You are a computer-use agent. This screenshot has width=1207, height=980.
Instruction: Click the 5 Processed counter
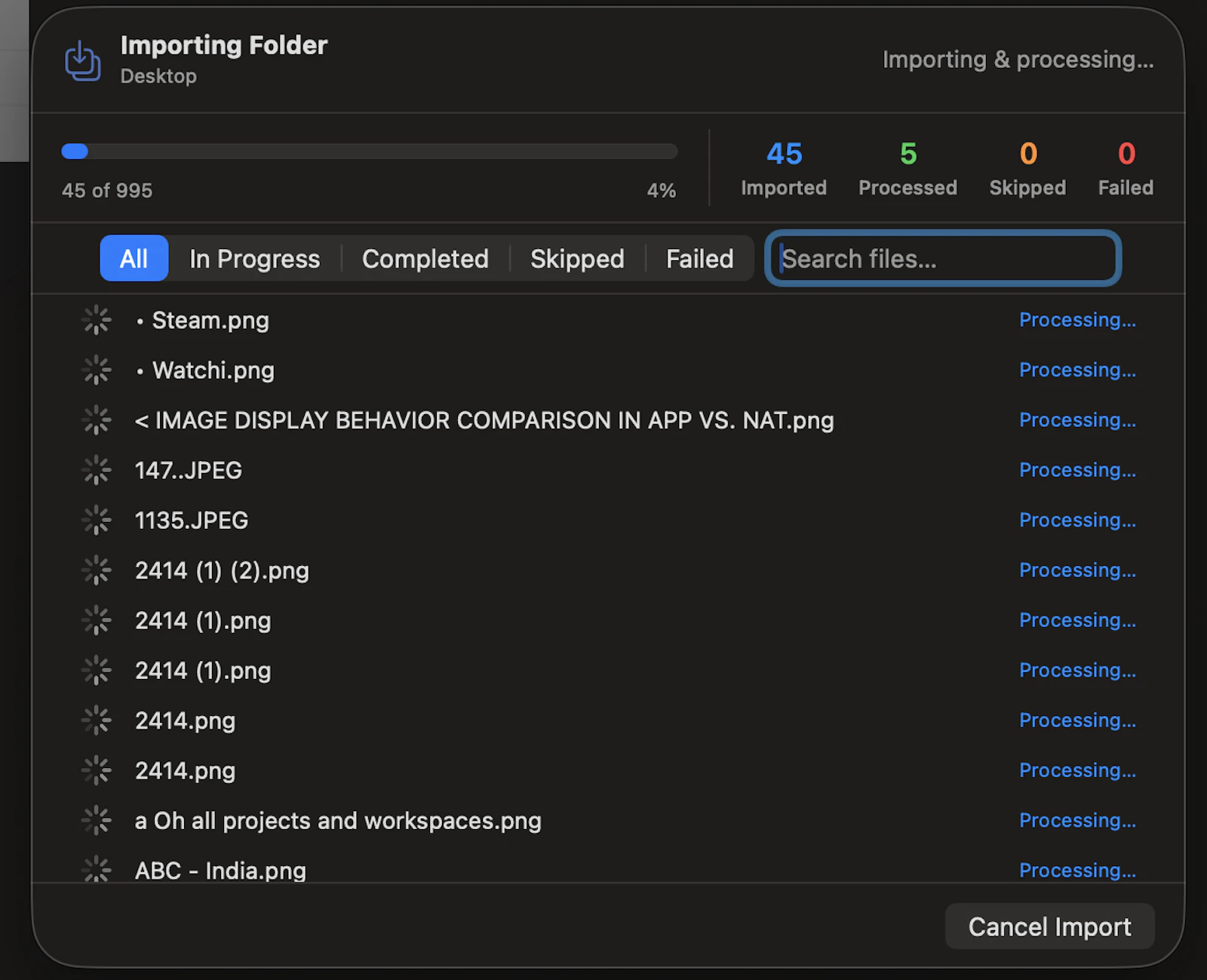tap(908, 168)
